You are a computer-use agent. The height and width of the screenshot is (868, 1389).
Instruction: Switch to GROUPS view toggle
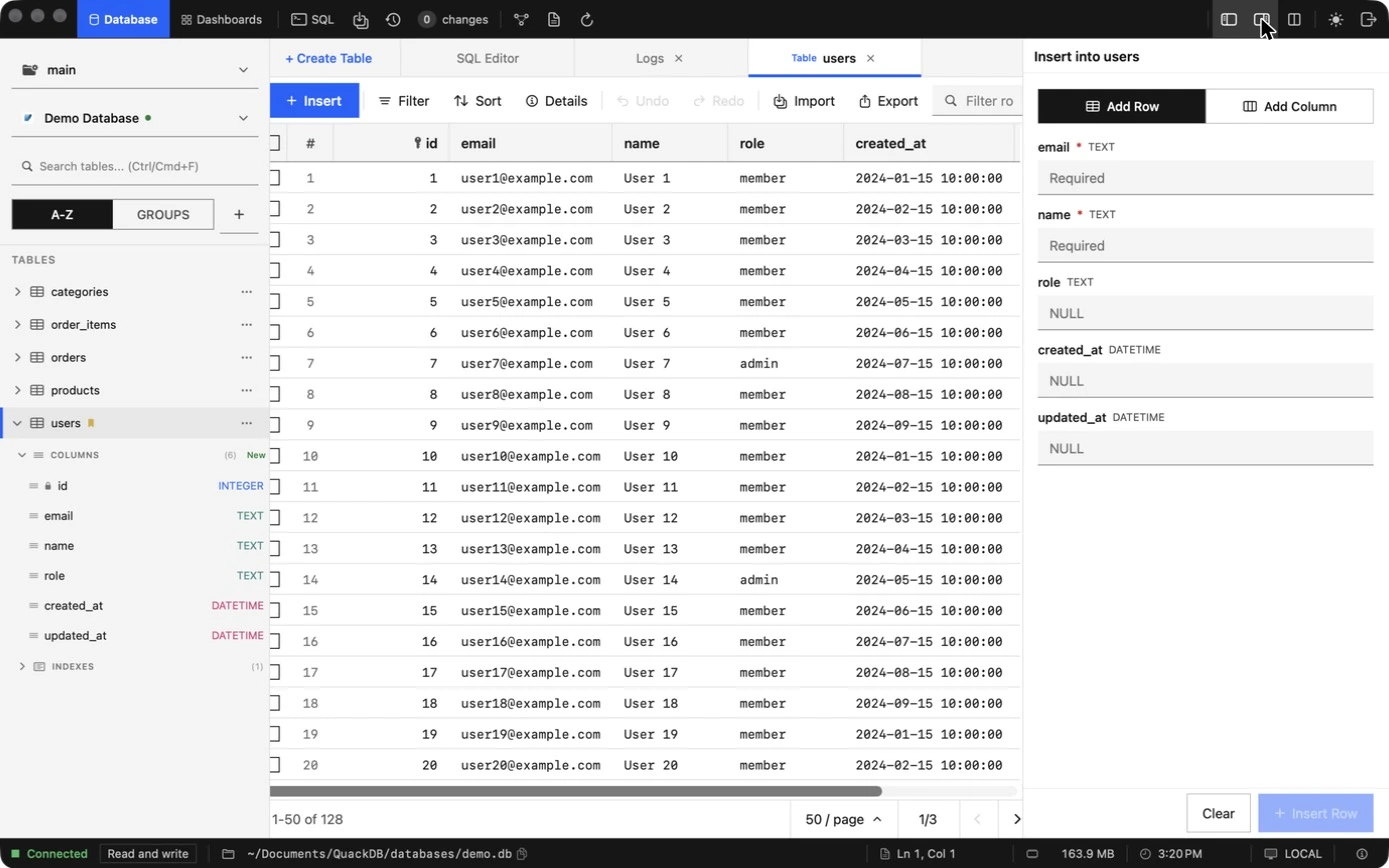click(x=163, y=214)
